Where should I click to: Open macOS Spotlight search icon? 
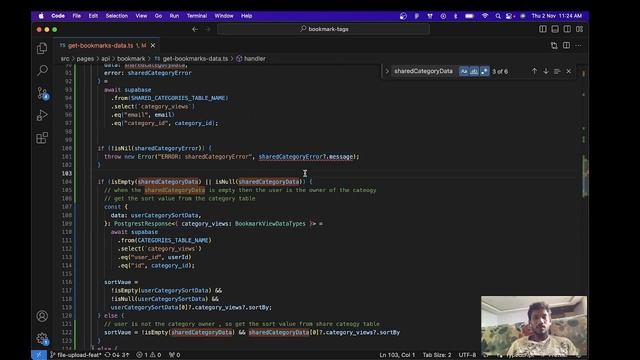tap(498, 16)
